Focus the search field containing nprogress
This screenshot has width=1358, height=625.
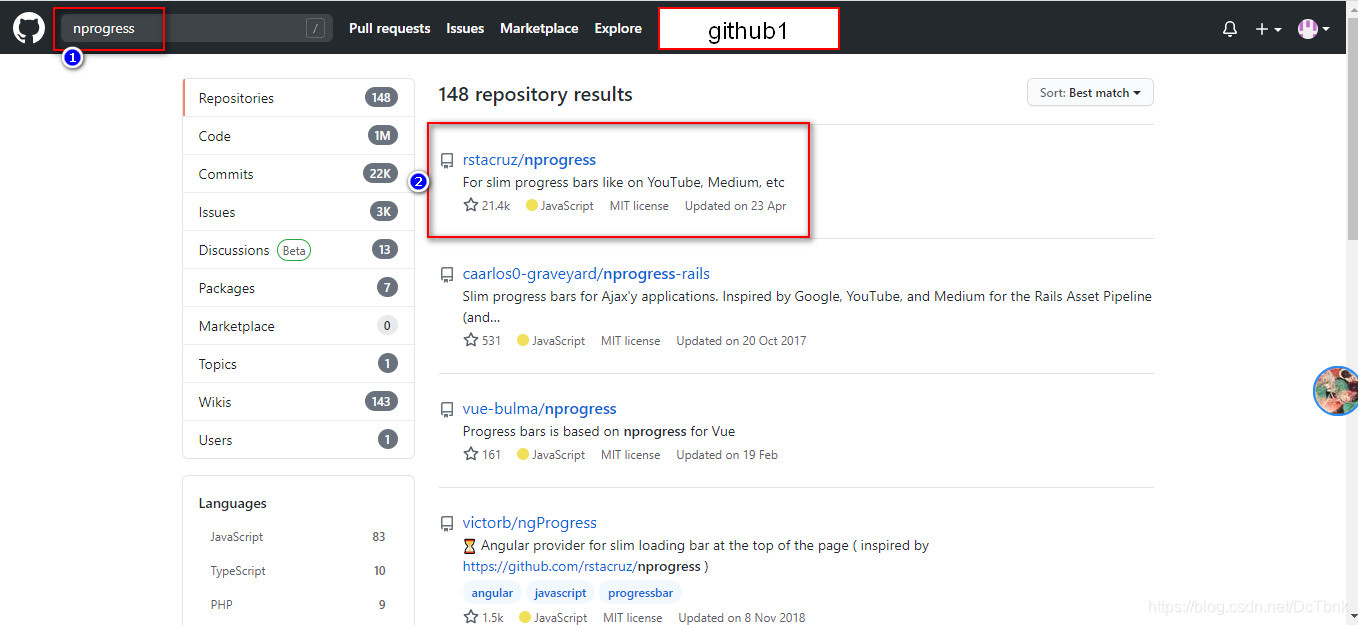click(196, 29)
